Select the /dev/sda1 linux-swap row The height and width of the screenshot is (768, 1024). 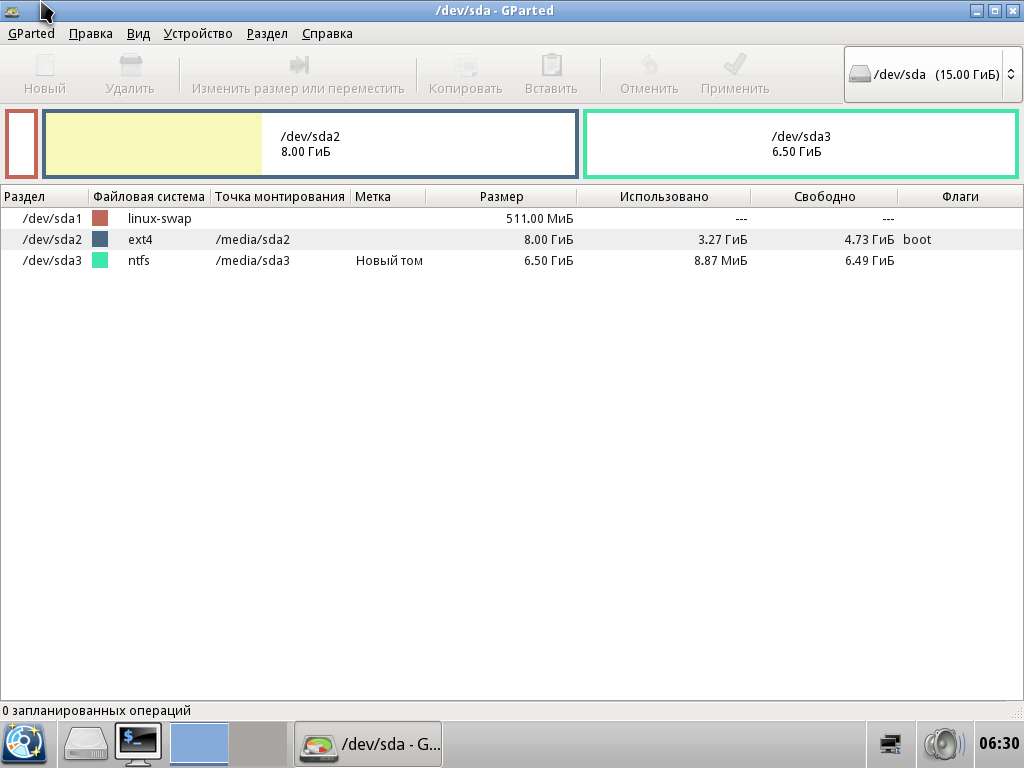pos(300,218)
